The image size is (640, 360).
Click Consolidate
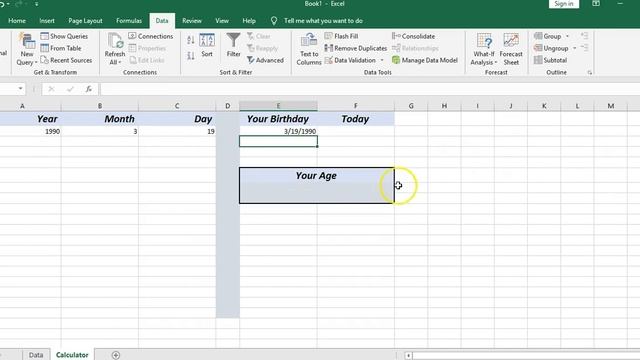pyautogui.click(x=413, y=36)
